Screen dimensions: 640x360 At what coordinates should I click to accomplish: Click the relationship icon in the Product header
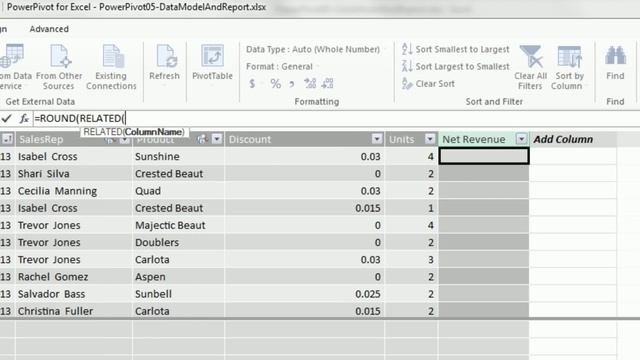[x=202, y=140]
